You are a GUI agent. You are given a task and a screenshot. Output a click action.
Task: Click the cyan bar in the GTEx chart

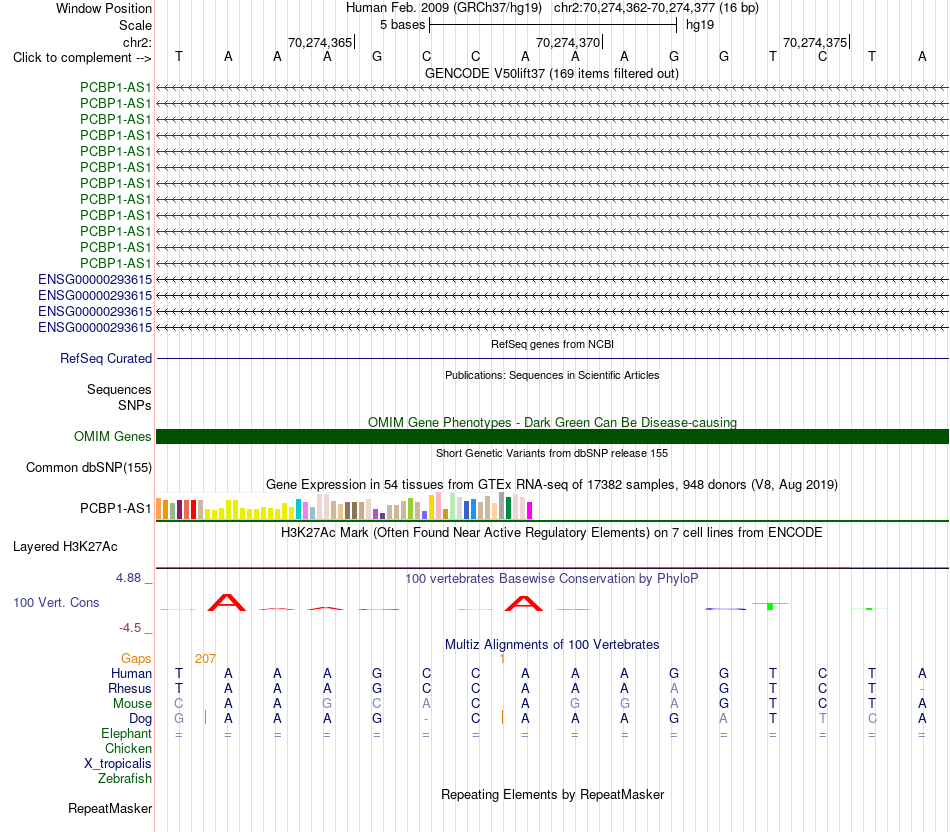point(298,509)
